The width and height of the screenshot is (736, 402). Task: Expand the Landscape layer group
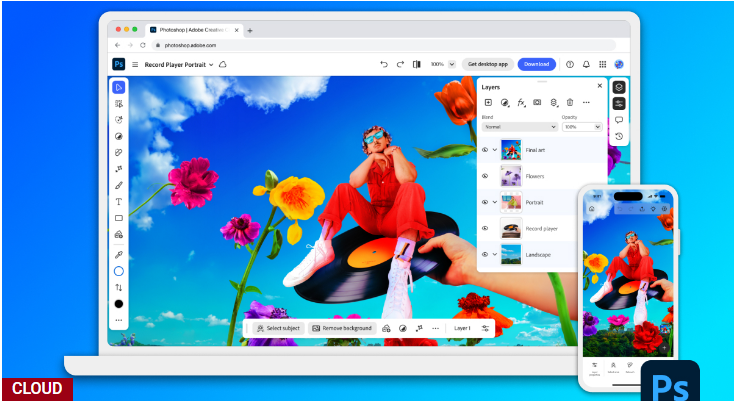pyautogui.click(x=495, y=254)
